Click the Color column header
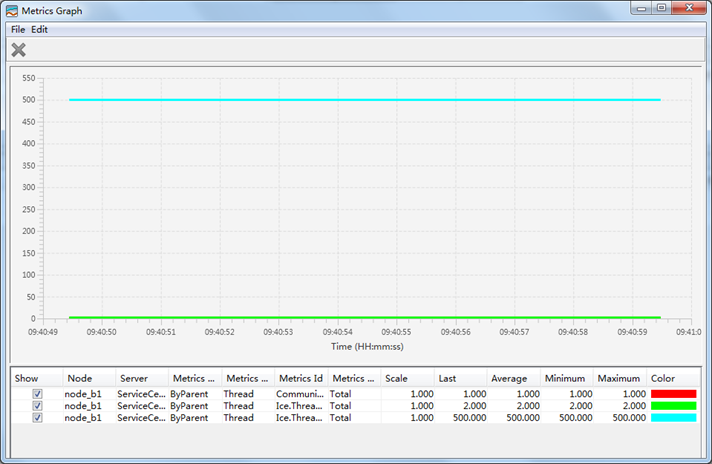This screenshot has height=464, width=712. [673, 378]
